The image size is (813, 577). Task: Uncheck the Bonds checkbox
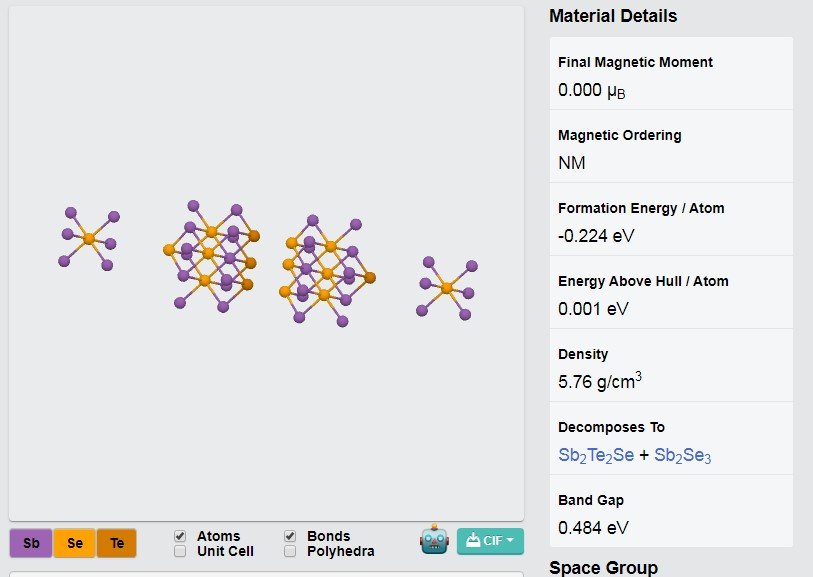pos(290,536)
